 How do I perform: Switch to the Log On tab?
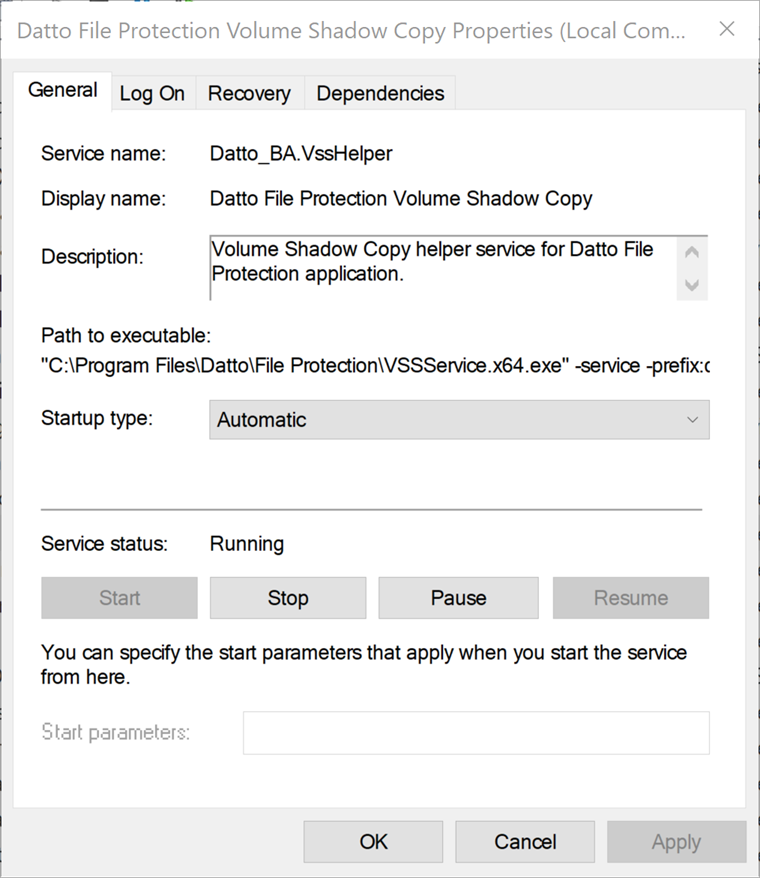coord(152,92)
